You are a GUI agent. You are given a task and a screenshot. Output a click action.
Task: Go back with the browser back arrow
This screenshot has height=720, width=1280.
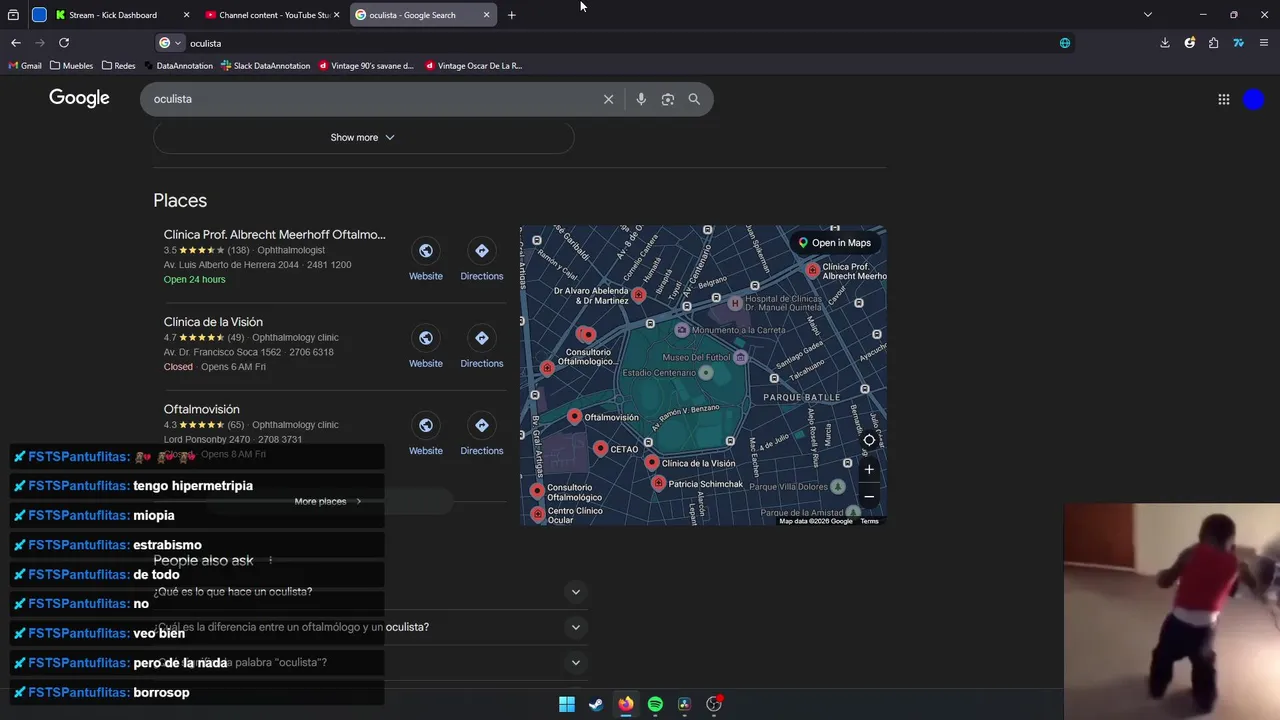point(16,43)
